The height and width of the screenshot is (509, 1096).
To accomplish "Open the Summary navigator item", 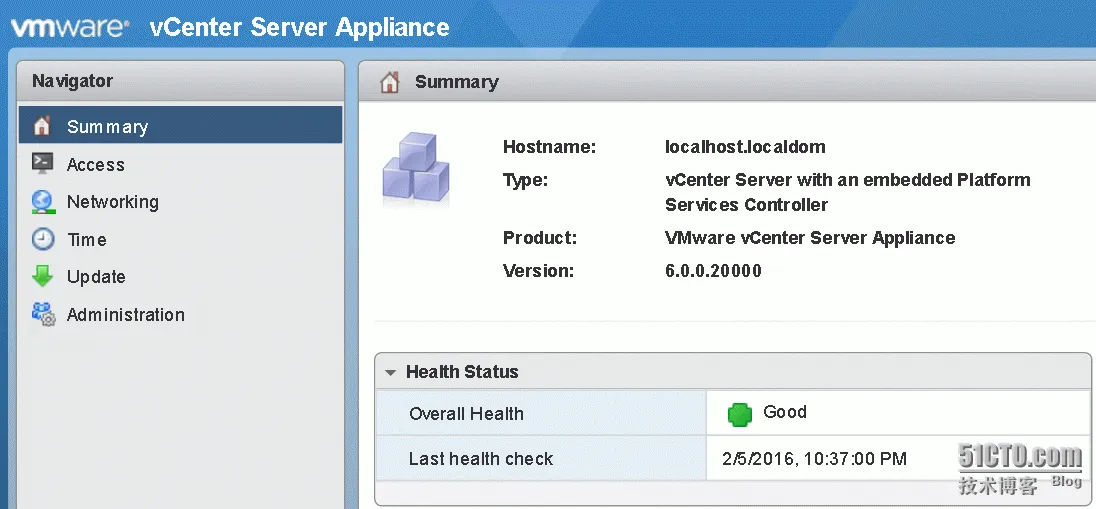I will click(180, 126).
